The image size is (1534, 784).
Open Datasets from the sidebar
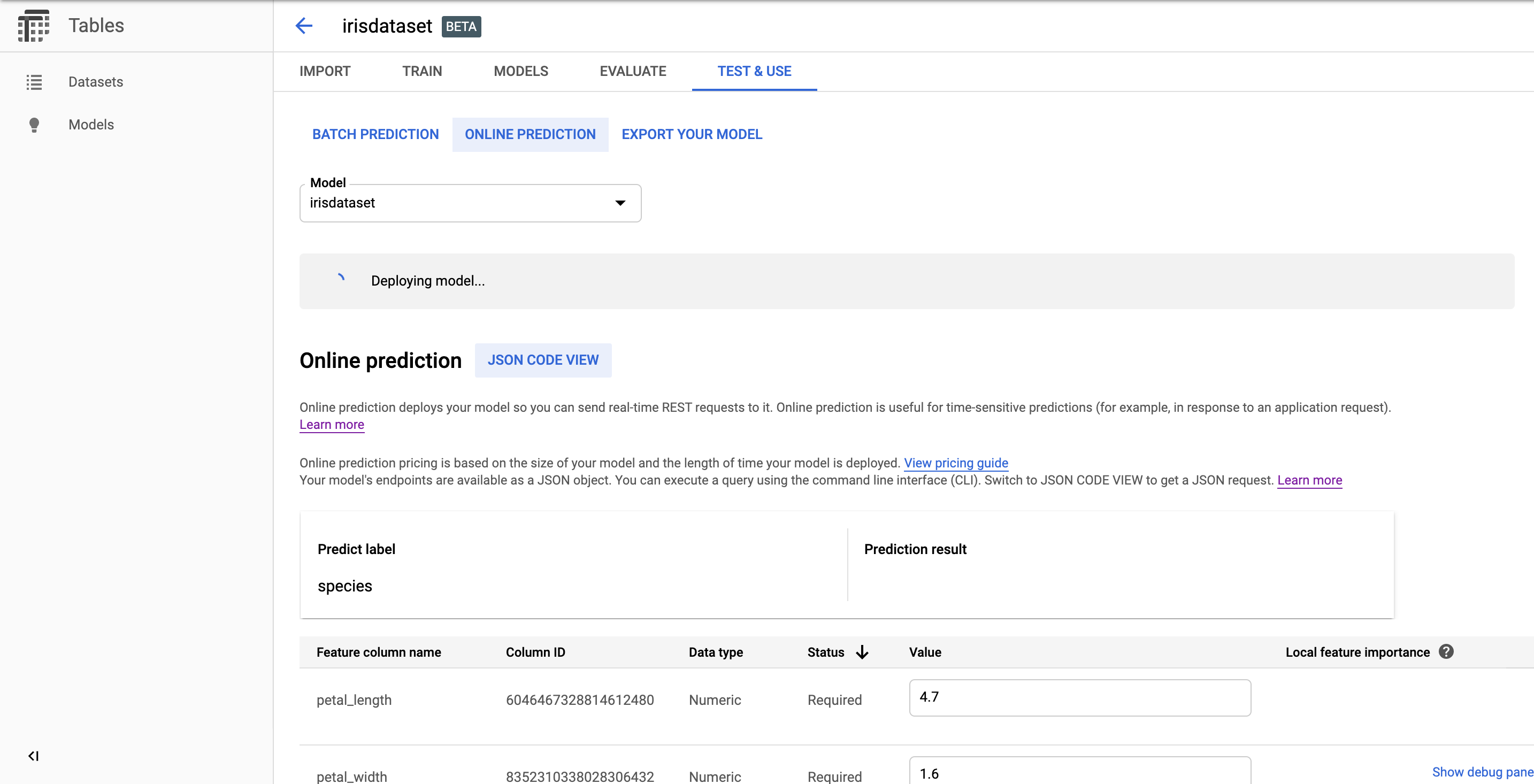[95, 81]
